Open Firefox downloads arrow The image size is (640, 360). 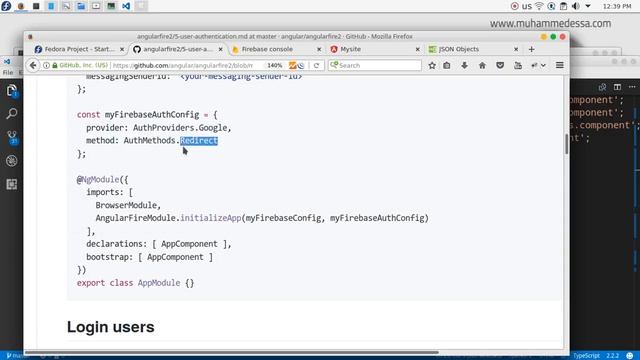click(464, 65)
